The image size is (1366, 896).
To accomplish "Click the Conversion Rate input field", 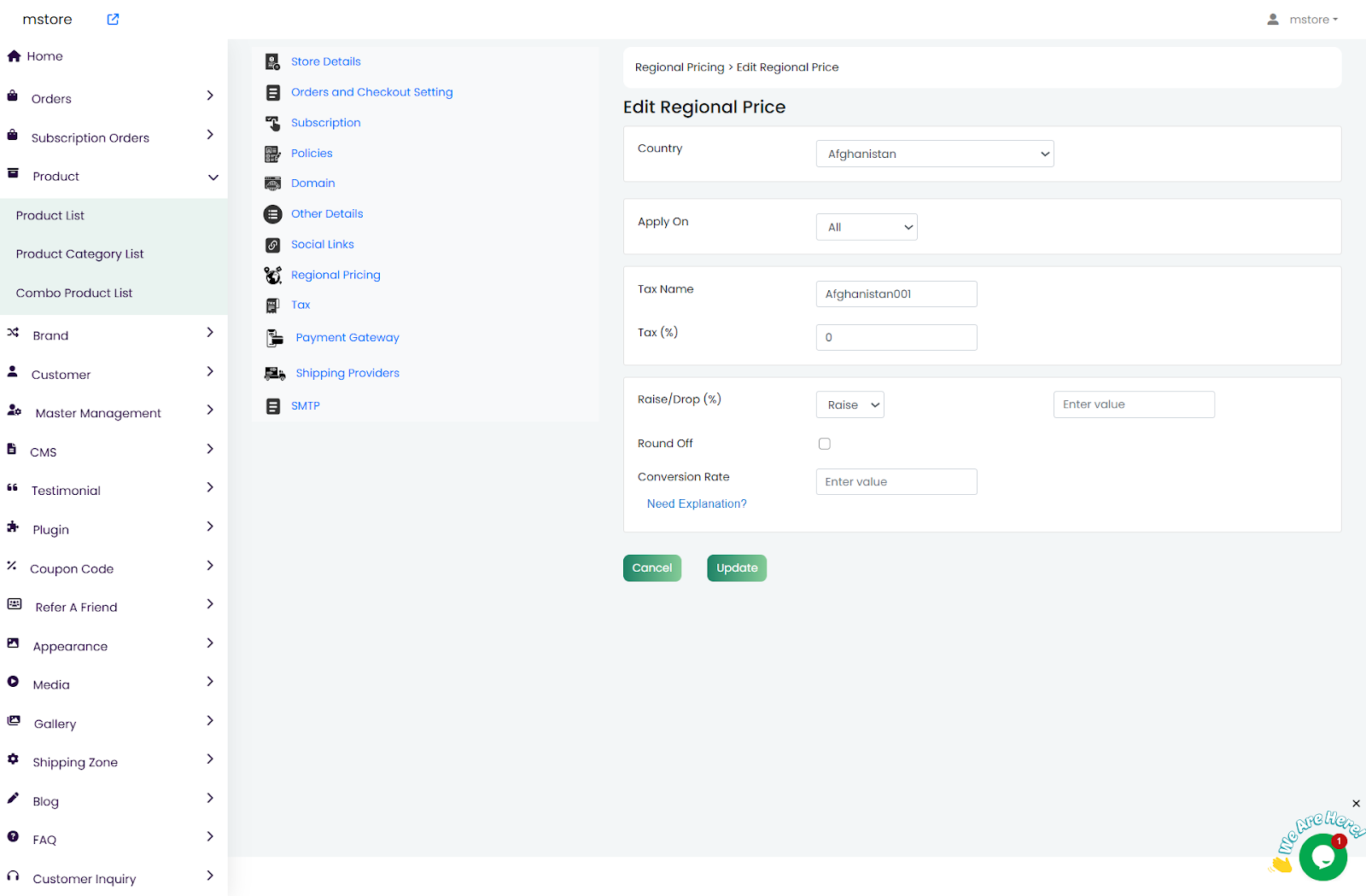I will coord(896,482).
